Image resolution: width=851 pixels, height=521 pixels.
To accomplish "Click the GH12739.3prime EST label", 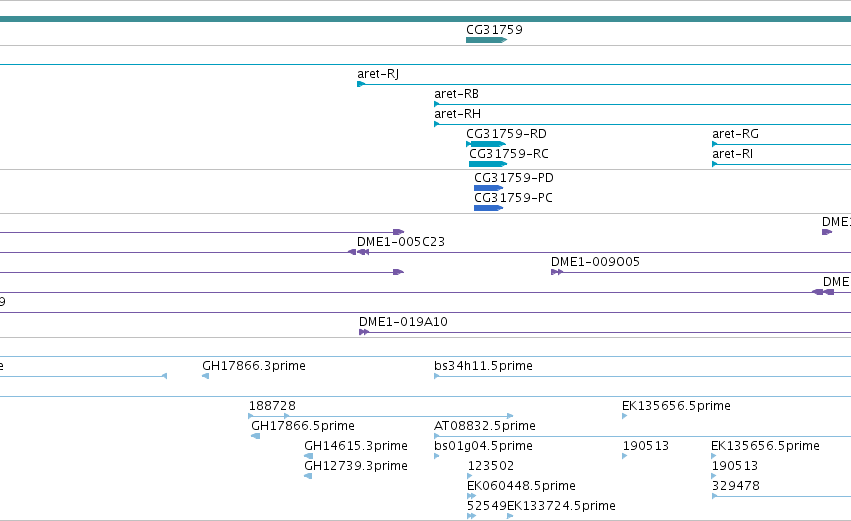I will tap(355, 466).
